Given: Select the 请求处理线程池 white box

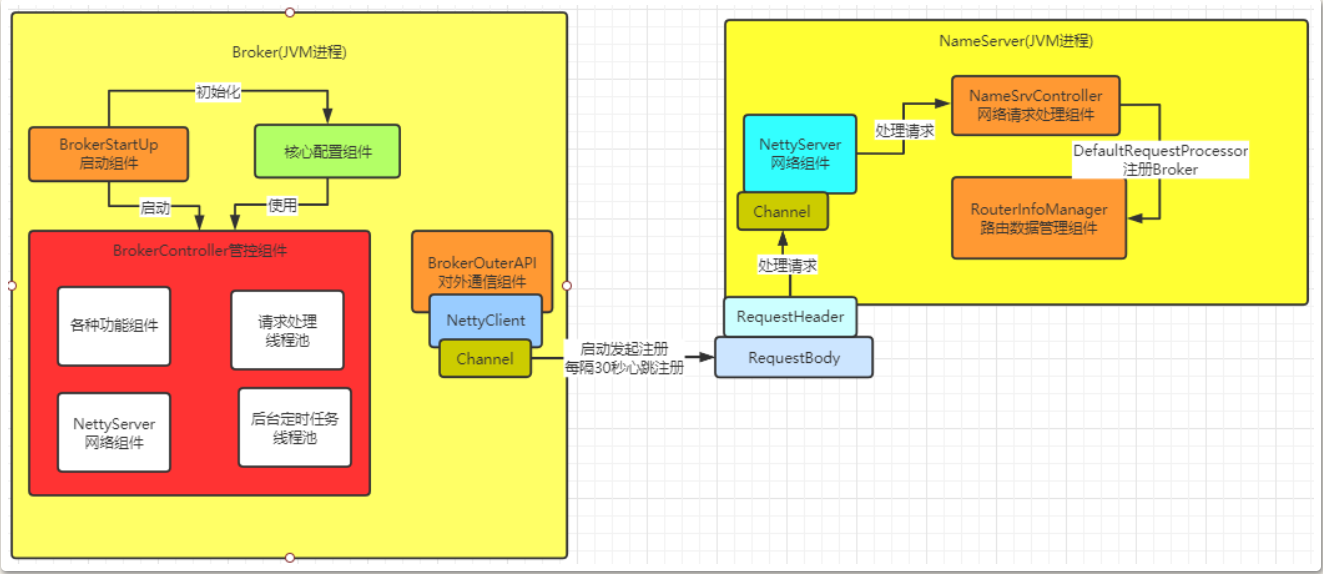Looking at the screenshot, I should click(x=287, y=331).
